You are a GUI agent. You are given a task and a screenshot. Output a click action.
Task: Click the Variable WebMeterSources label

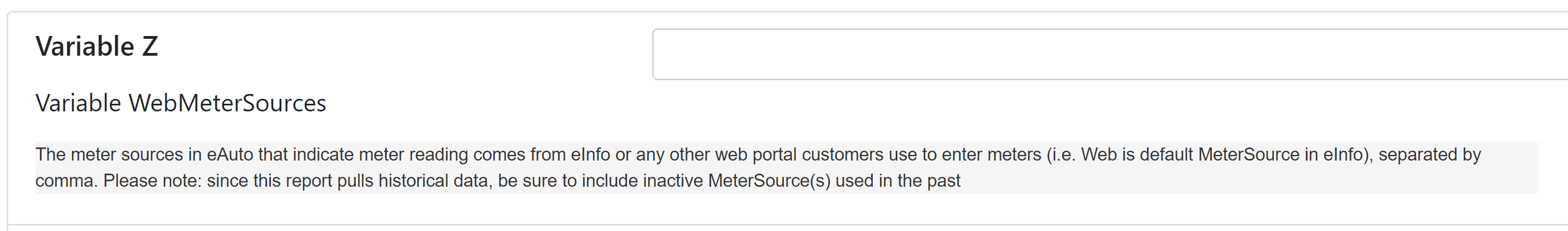[x=181, y=103]
